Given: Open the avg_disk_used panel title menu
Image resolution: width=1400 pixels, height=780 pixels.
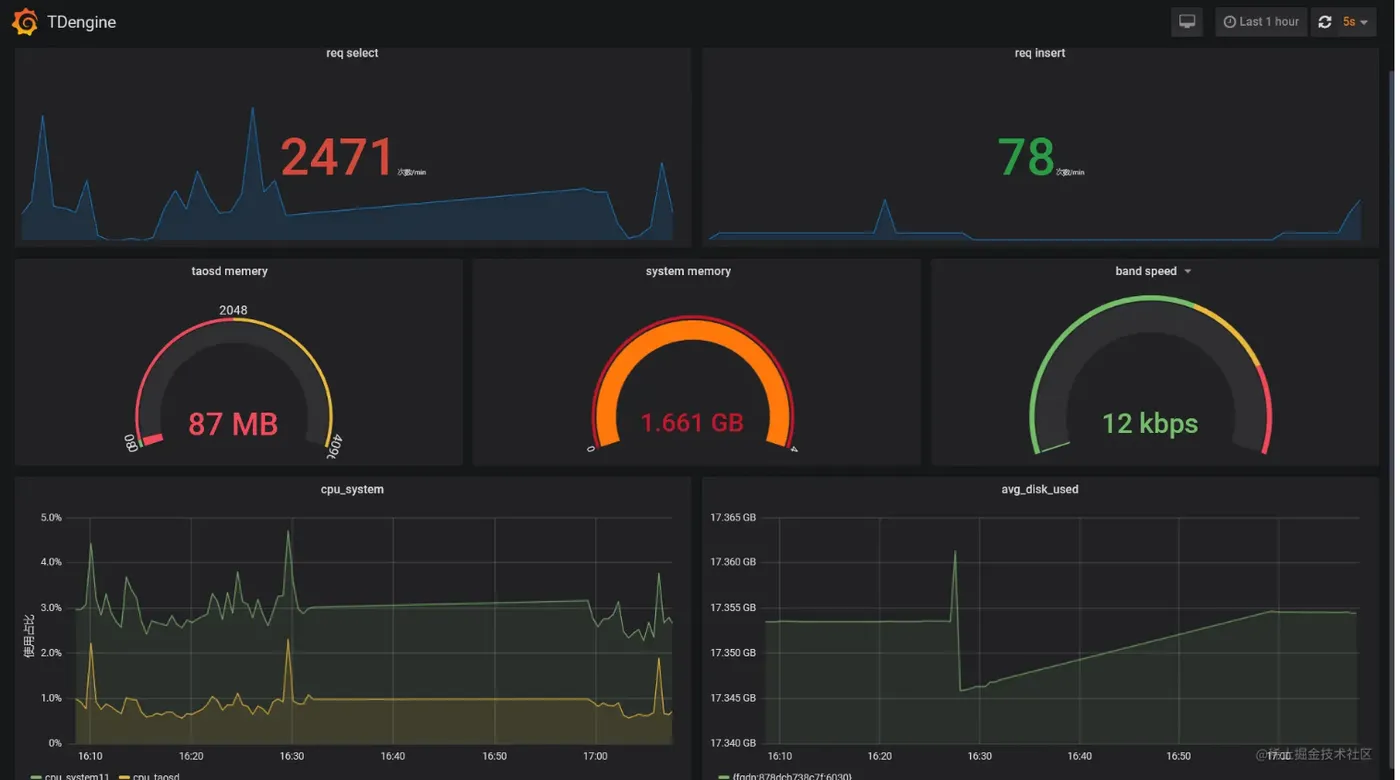Looking at the screenshot, I should tap(1040, 489).
